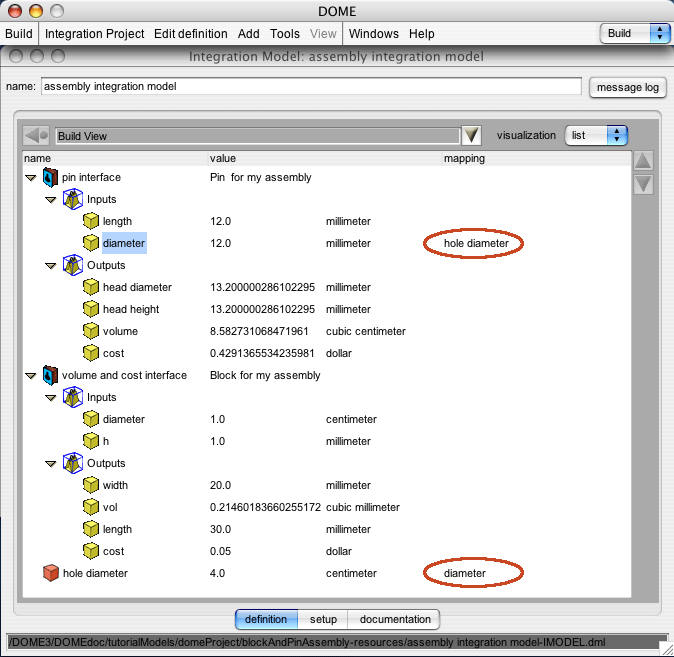Click the file path in the status bar
This screenshot has width=674, height=657.
pos(307,642)
